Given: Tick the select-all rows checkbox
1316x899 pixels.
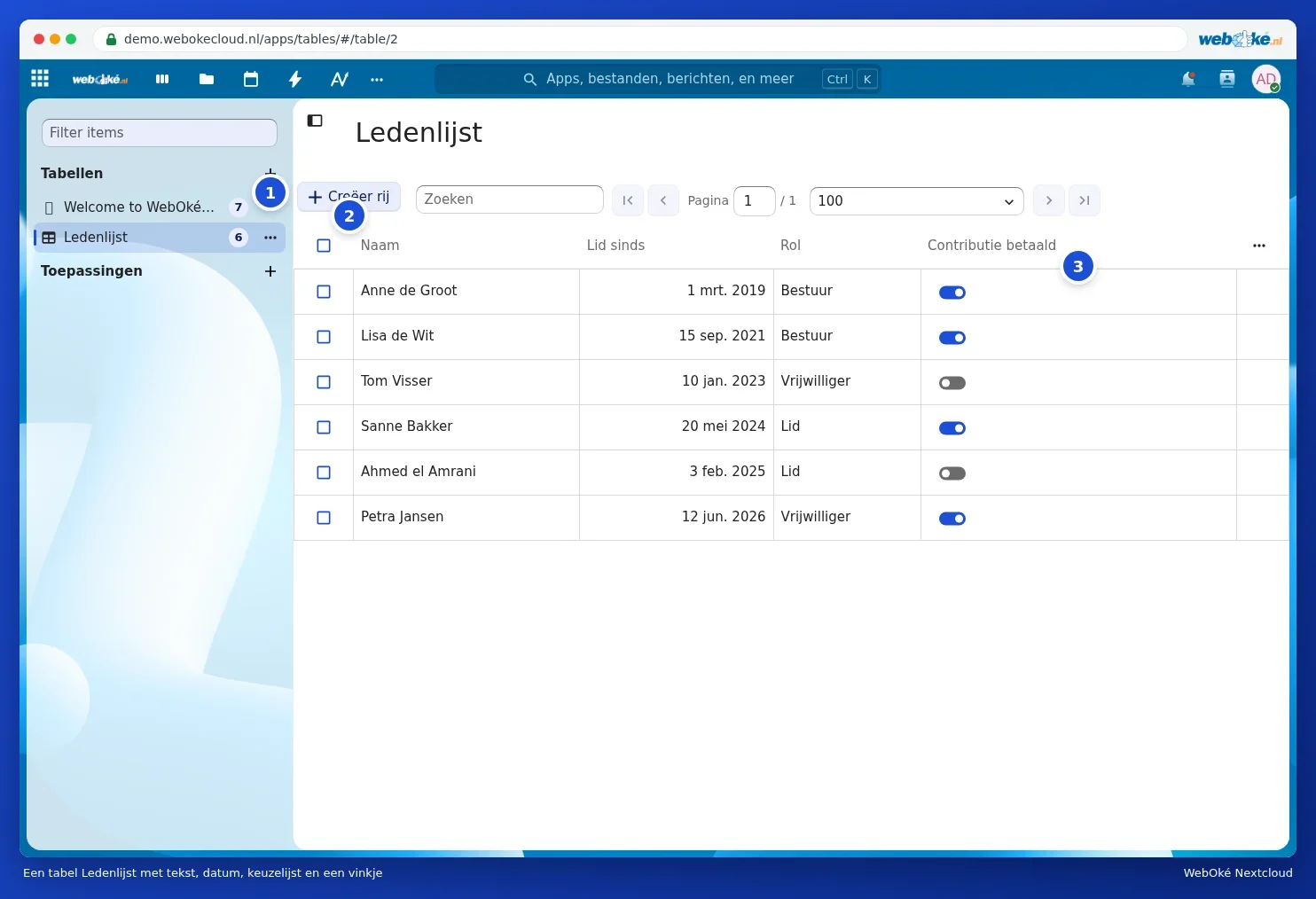Looking at the screenshot, I should tap(324, 246).
